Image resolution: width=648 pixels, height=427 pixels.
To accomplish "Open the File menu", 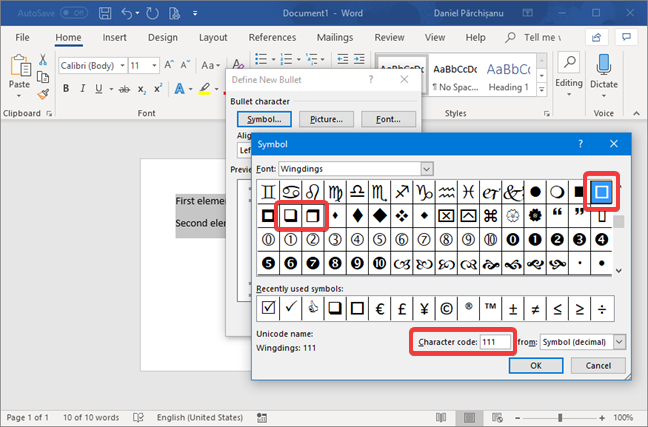I will 22,38.
